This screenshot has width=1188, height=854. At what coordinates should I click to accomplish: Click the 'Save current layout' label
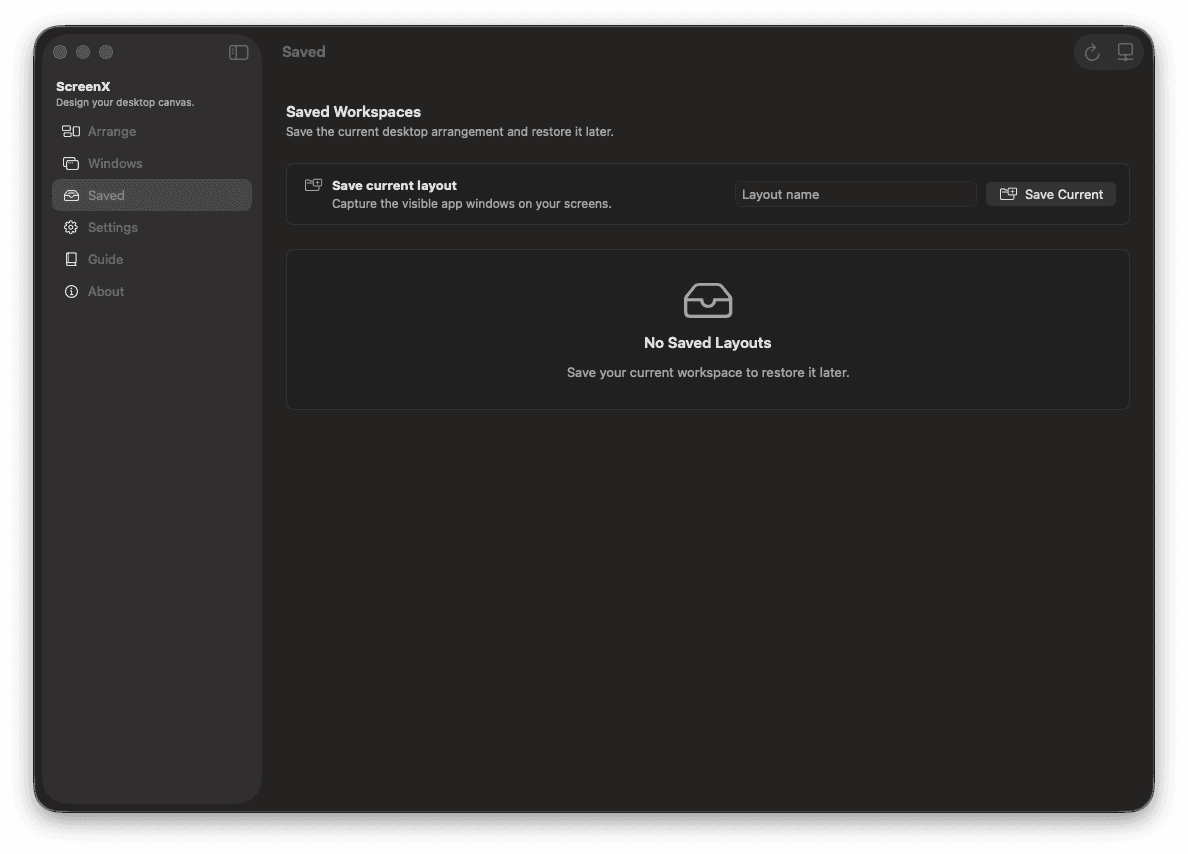click(394, 185)
